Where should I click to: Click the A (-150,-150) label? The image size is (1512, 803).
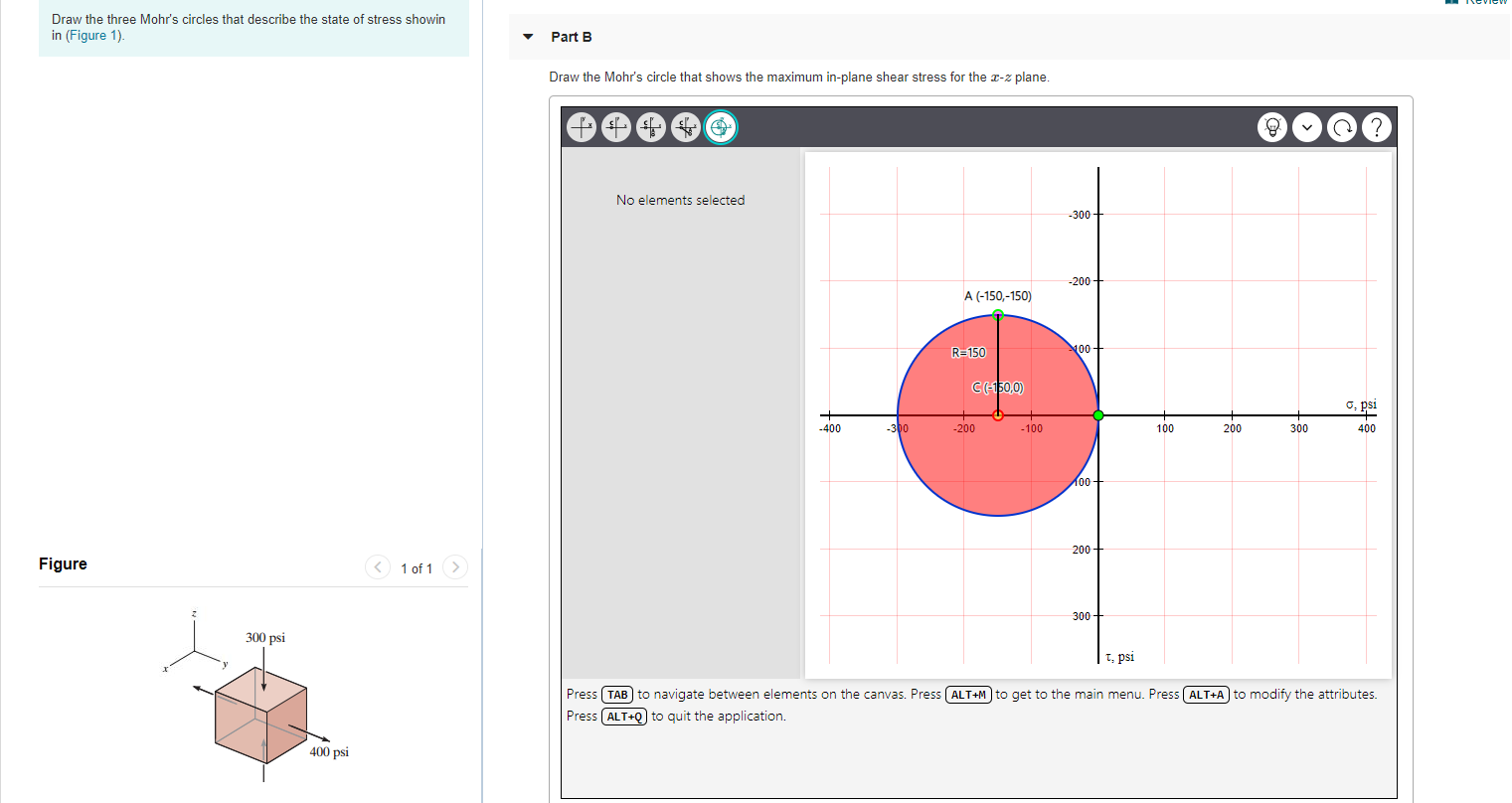pos(998,296)
